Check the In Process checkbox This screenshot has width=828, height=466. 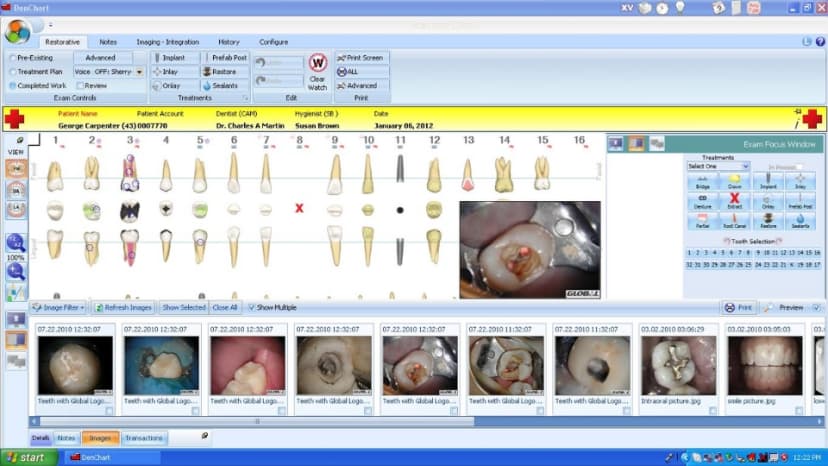pos(799,167)
